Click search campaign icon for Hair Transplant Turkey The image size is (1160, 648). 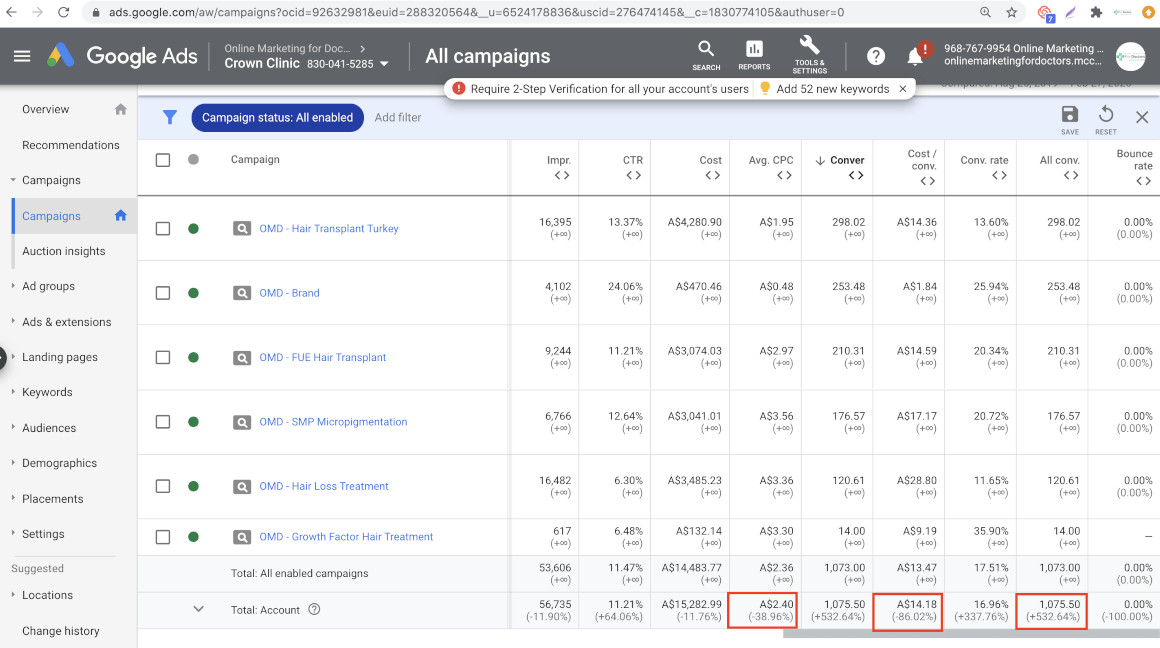[x=242, y=229]
